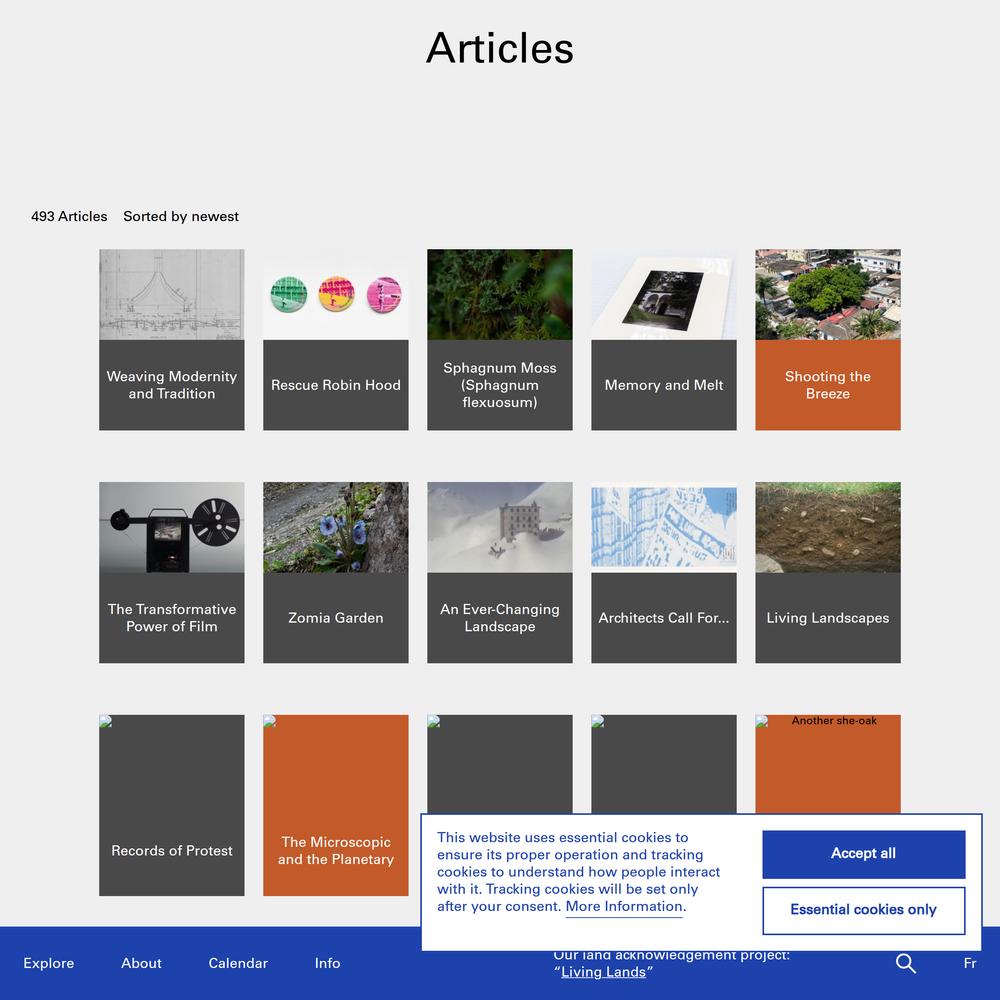Click the 493 Articles count label
1000x1000 pixels.
tap(69, 216)
